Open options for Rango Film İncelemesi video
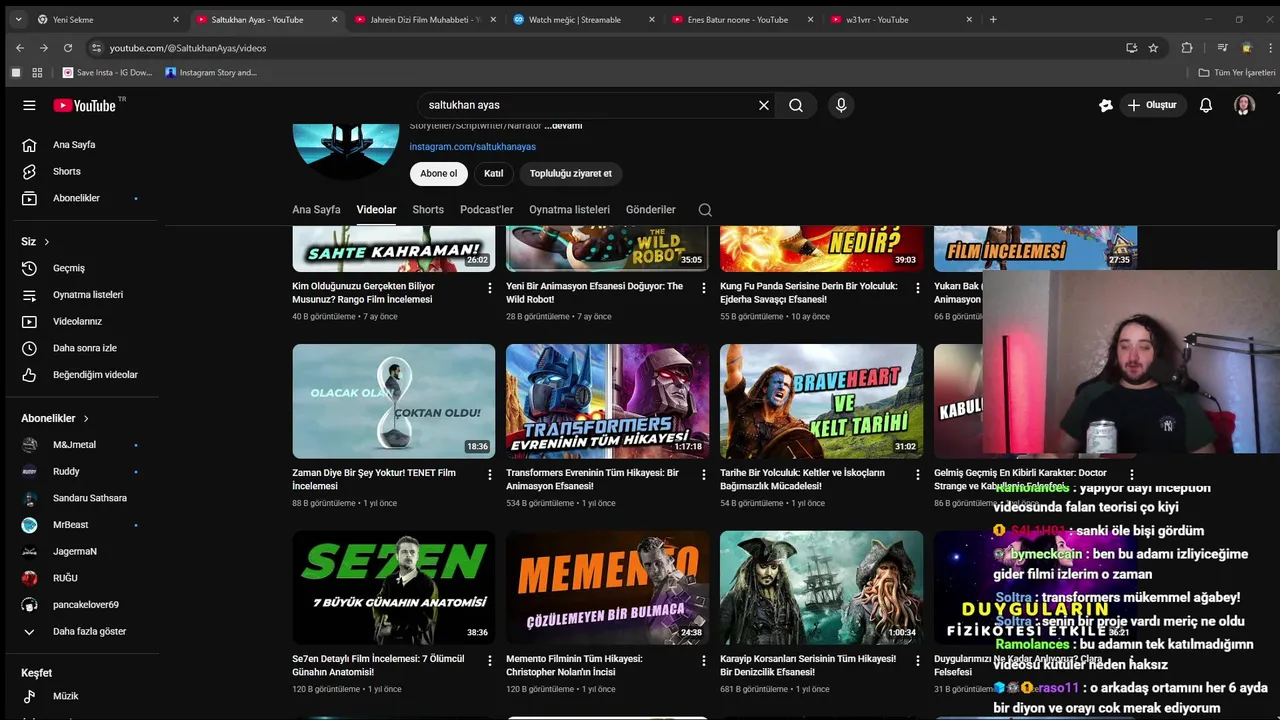The image size is (1280, 720). [x=490, y=288]
